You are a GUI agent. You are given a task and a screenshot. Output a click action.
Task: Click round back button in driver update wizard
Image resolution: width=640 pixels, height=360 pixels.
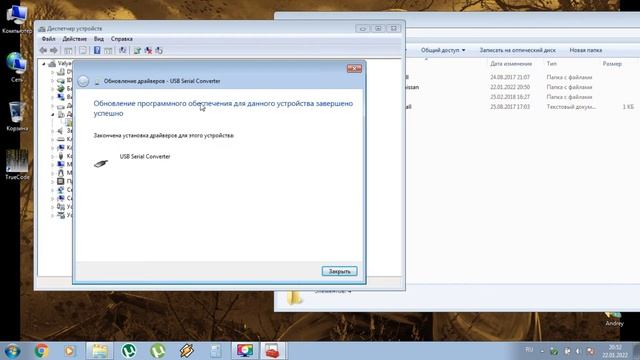coord(83,81)
